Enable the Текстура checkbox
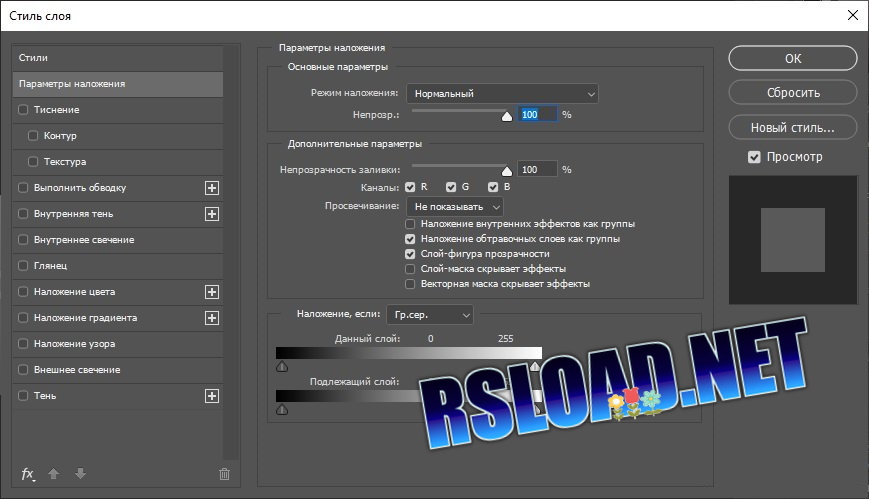 (x=33, y=162)
